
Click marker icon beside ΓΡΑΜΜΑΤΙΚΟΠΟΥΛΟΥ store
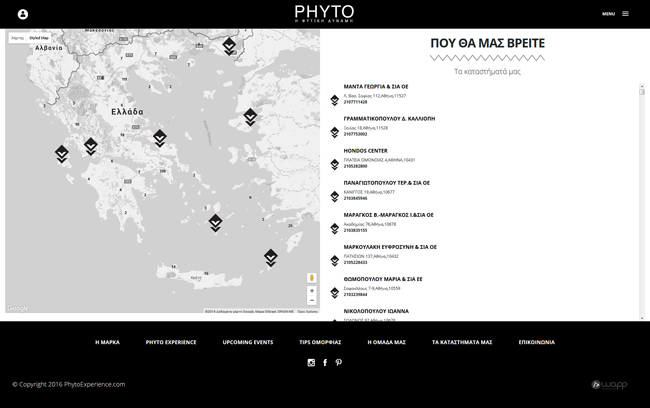(335, 132)
